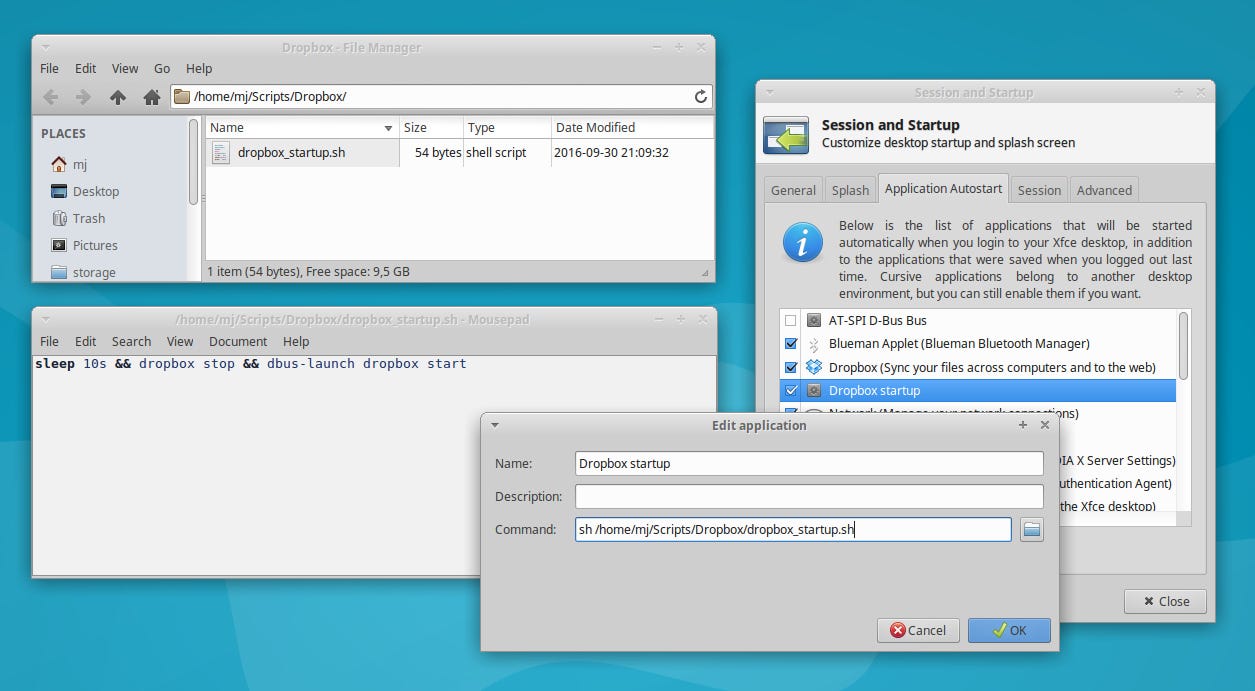The height and width of the screenshot is (691, 1255).
Task: Switch to the Splash tab
Action: coord(850,190)
